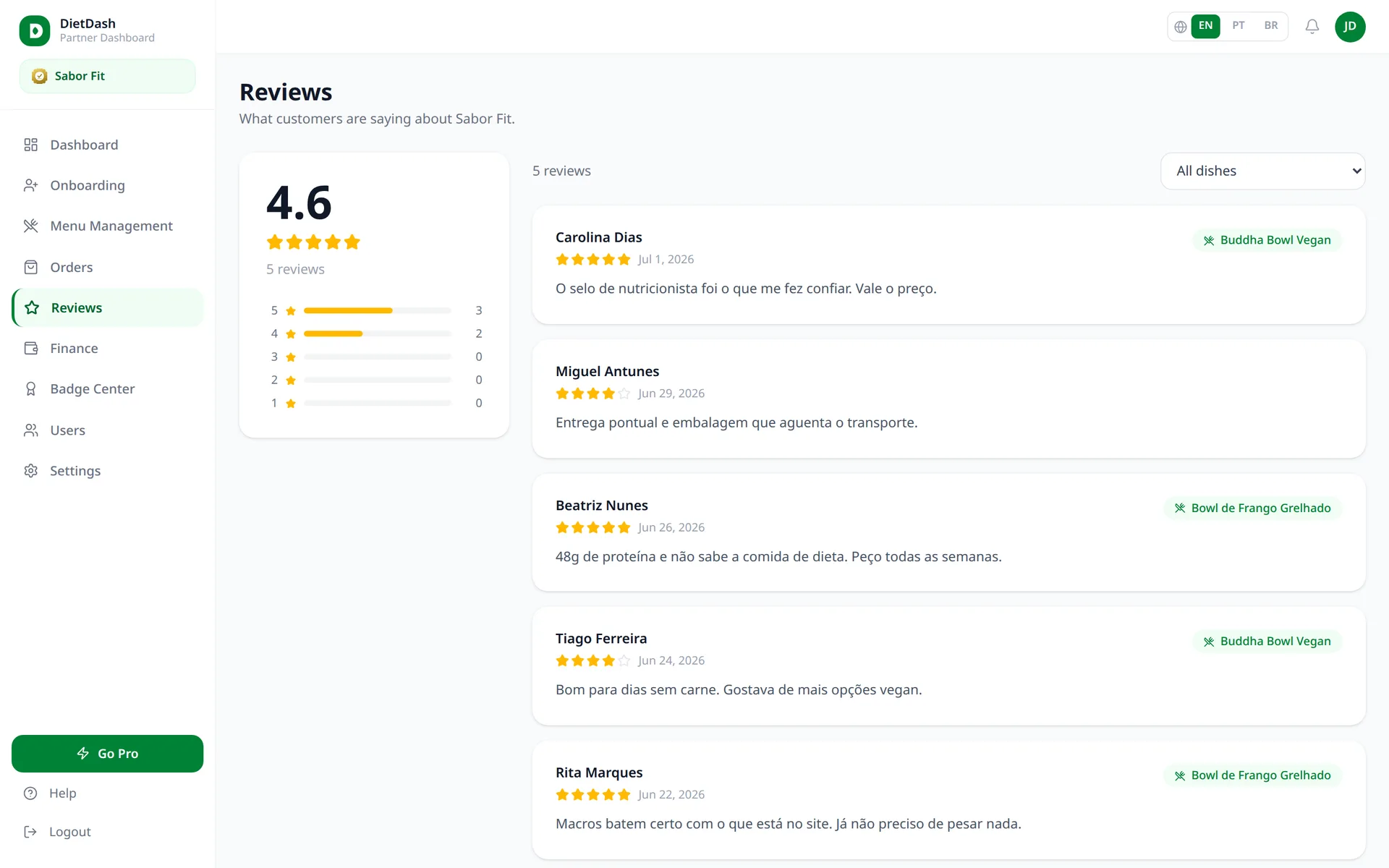This screenshot has height=868, width=1389.
Task: Switch language to EN
Action: 1205,26
